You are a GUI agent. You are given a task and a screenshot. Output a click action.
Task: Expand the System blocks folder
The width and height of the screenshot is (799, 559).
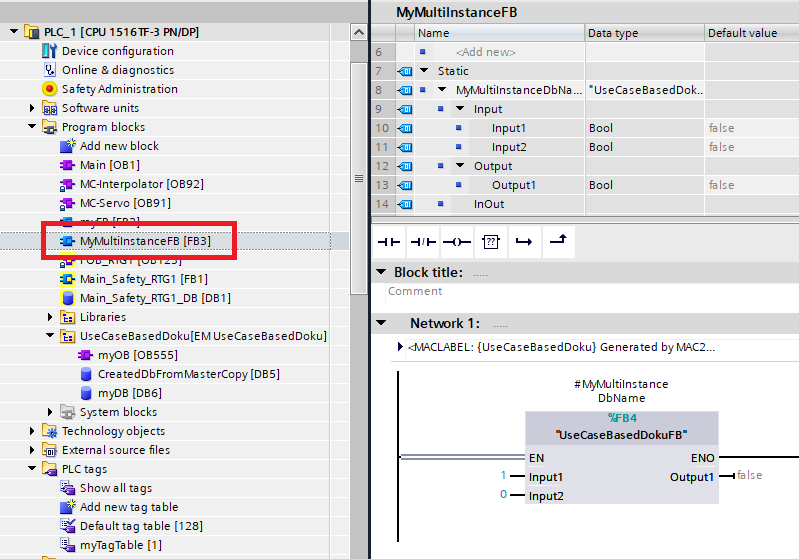pyautogui.click(x=50, y=412)
